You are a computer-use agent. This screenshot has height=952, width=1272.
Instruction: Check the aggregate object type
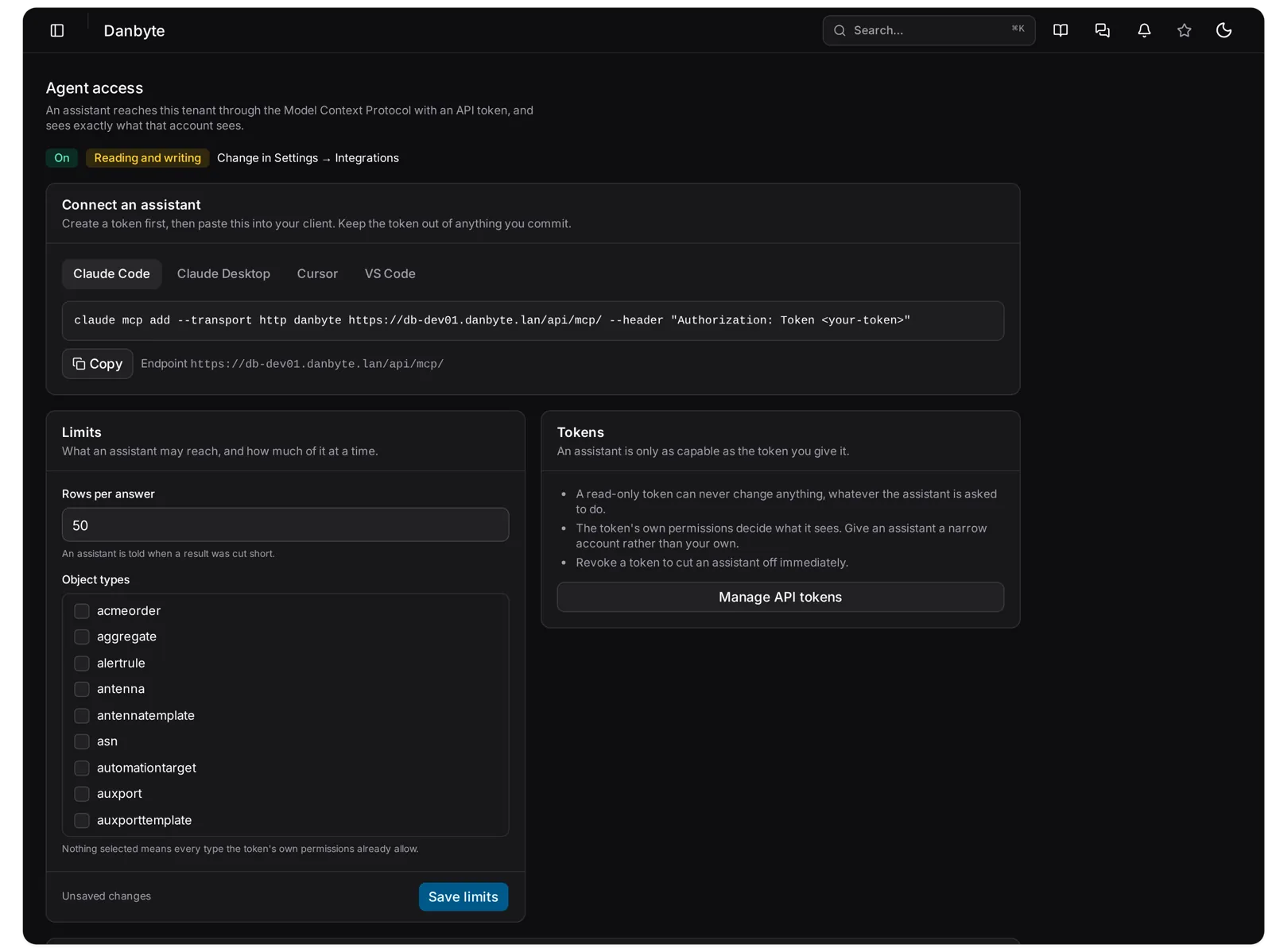(x=82, y=637)
